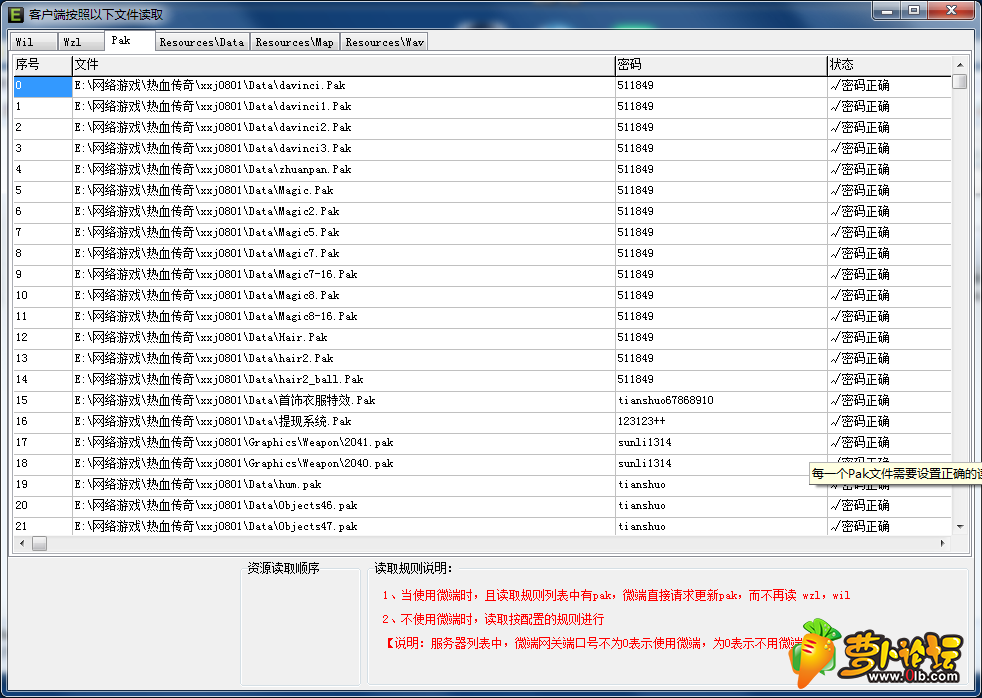
Task: Click the 文件 column header
Action: [x=343, y=64]
